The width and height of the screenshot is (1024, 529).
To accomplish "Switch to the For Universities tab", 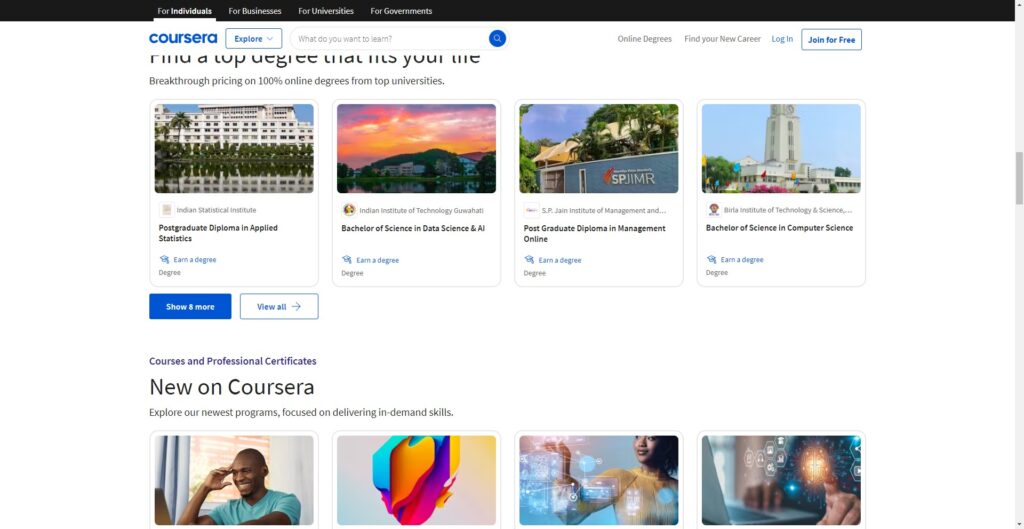I will (x=326, y=11).
